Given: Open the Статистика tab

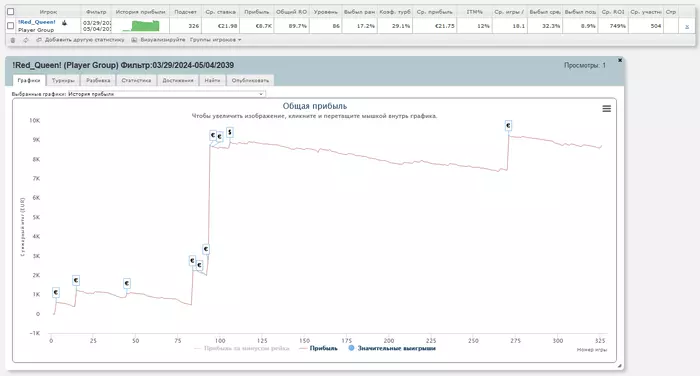Looking at the screenshot, I should point(136,80).
